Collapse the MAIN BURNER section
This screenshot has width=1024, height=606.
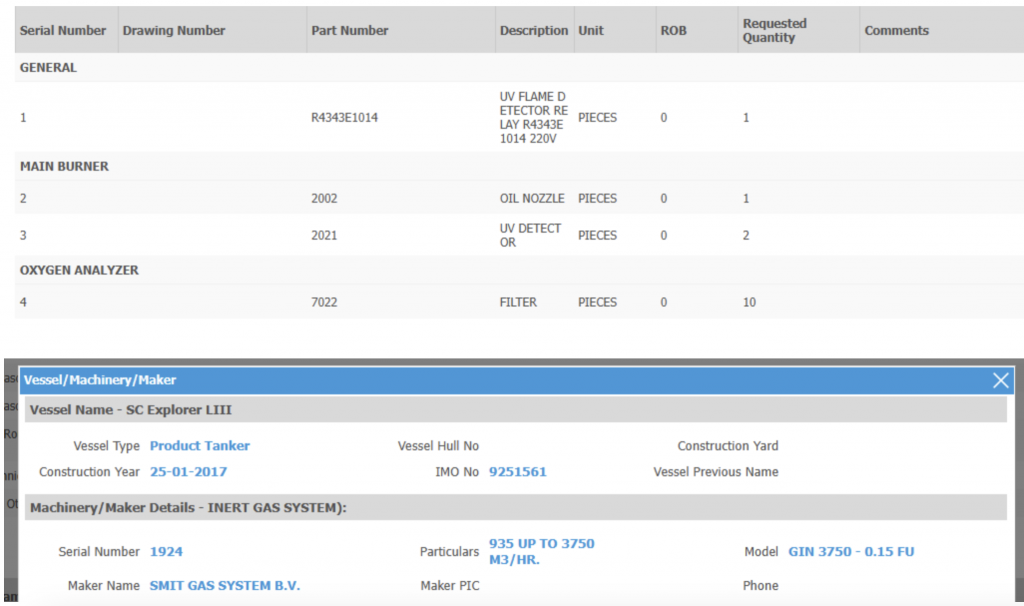(x=64, y=166)
